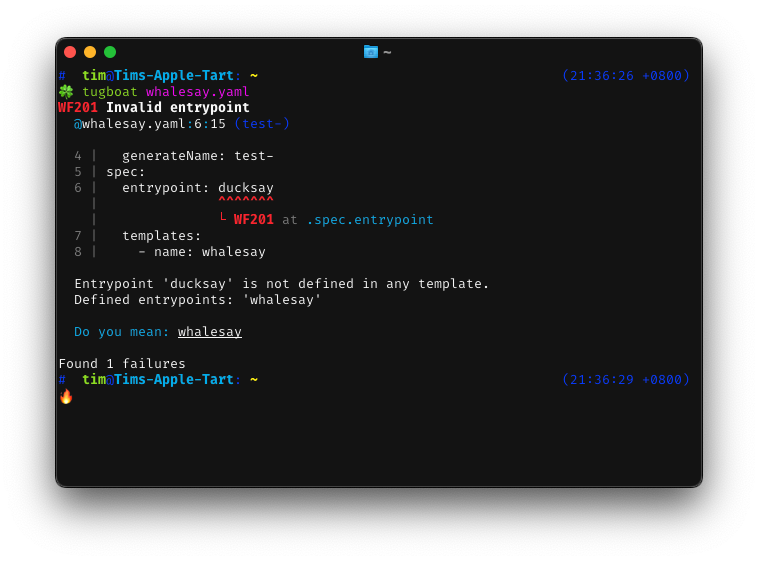Click the WF201 label beside 'at .spec.entrypoint'
The image size is (758, 561).
pos(254,220)
